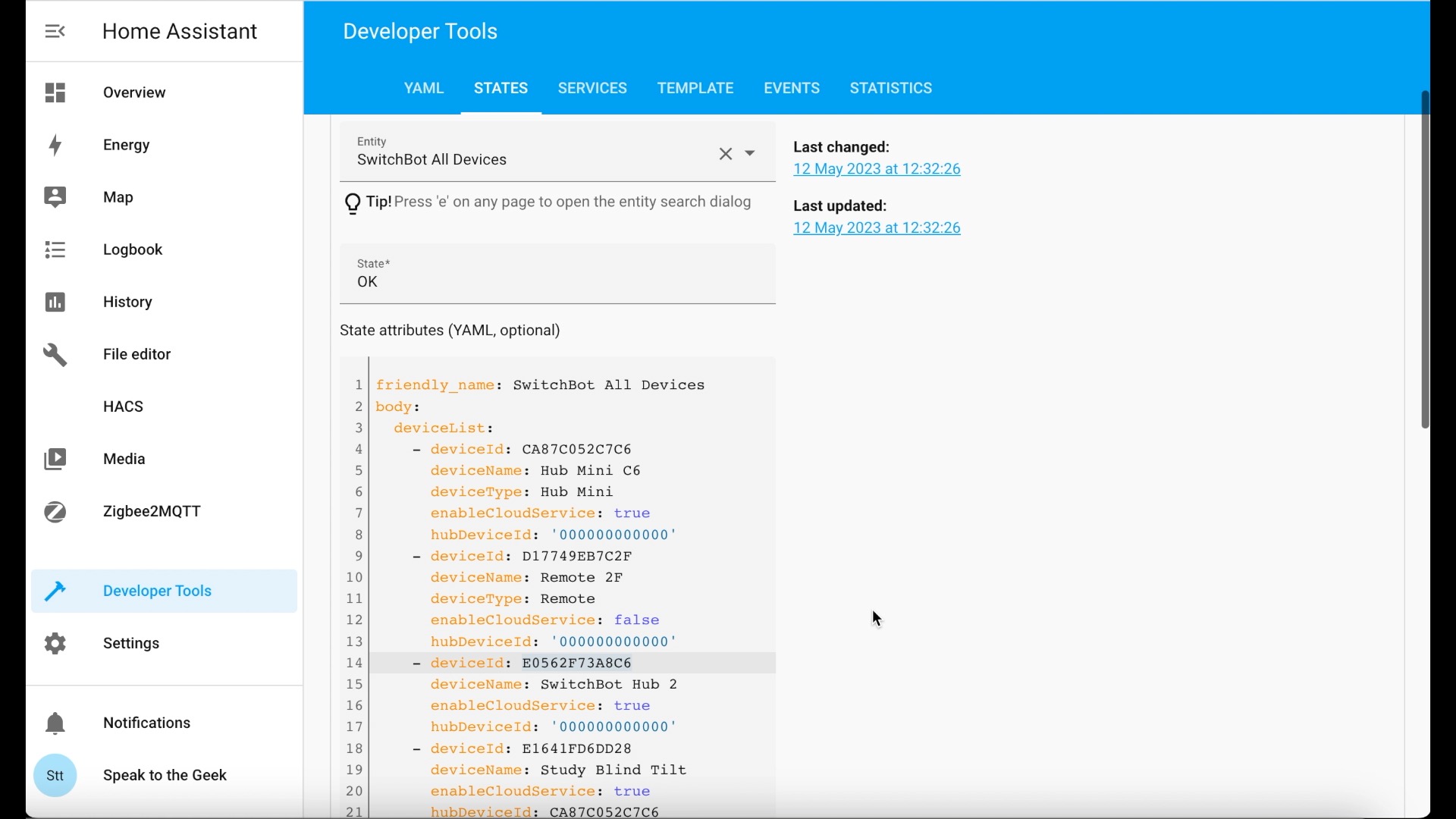
Task: Open Notifications via the bell icon
Action: [55, 723]
